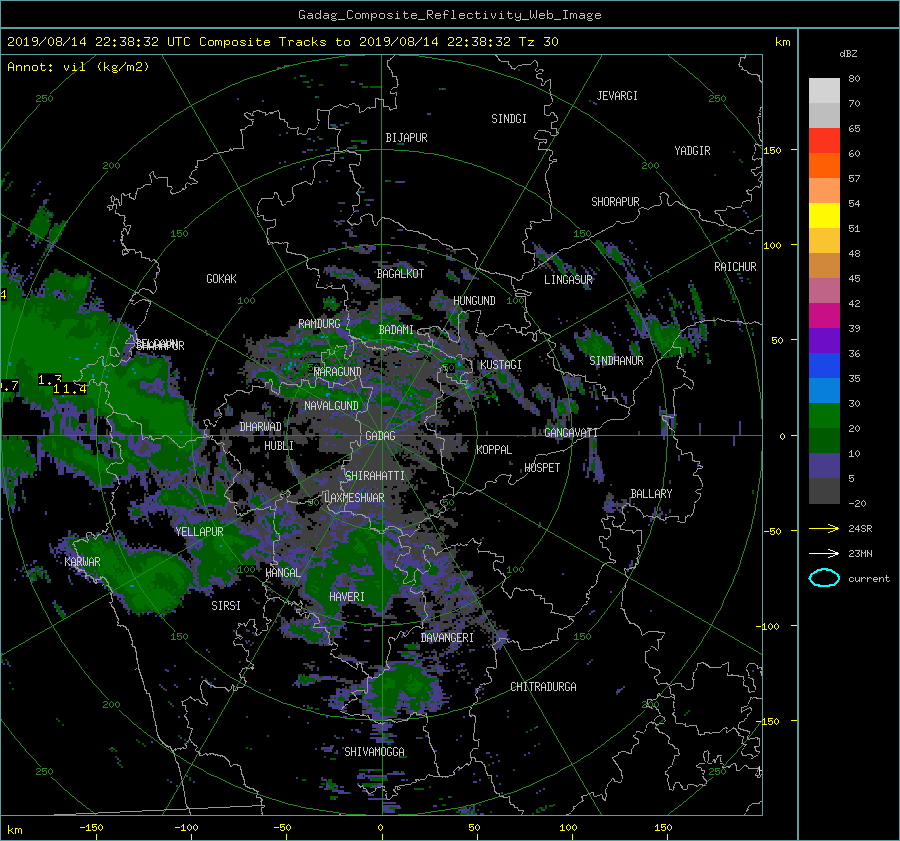Screen dimensions: 900x841
Task: Click the 'SHIVAMOGGA' city label
Action: click(x=374, y=752)
